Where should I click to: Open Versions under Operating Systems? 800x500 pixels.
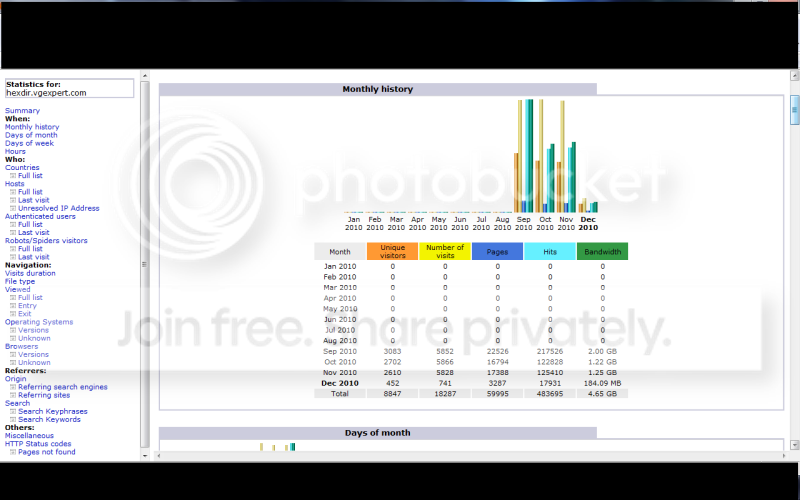tap(33, 330)
